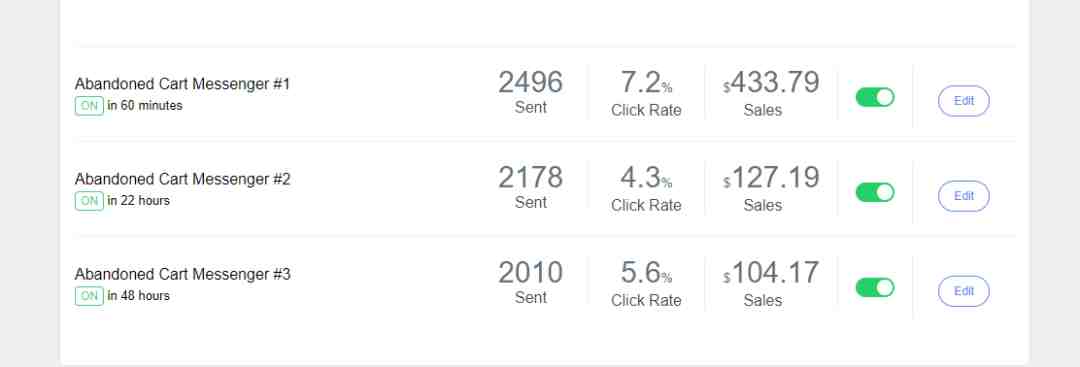Click the ON badge for 60 minutes message
1080x367 pixels.
tap(90, 106)
